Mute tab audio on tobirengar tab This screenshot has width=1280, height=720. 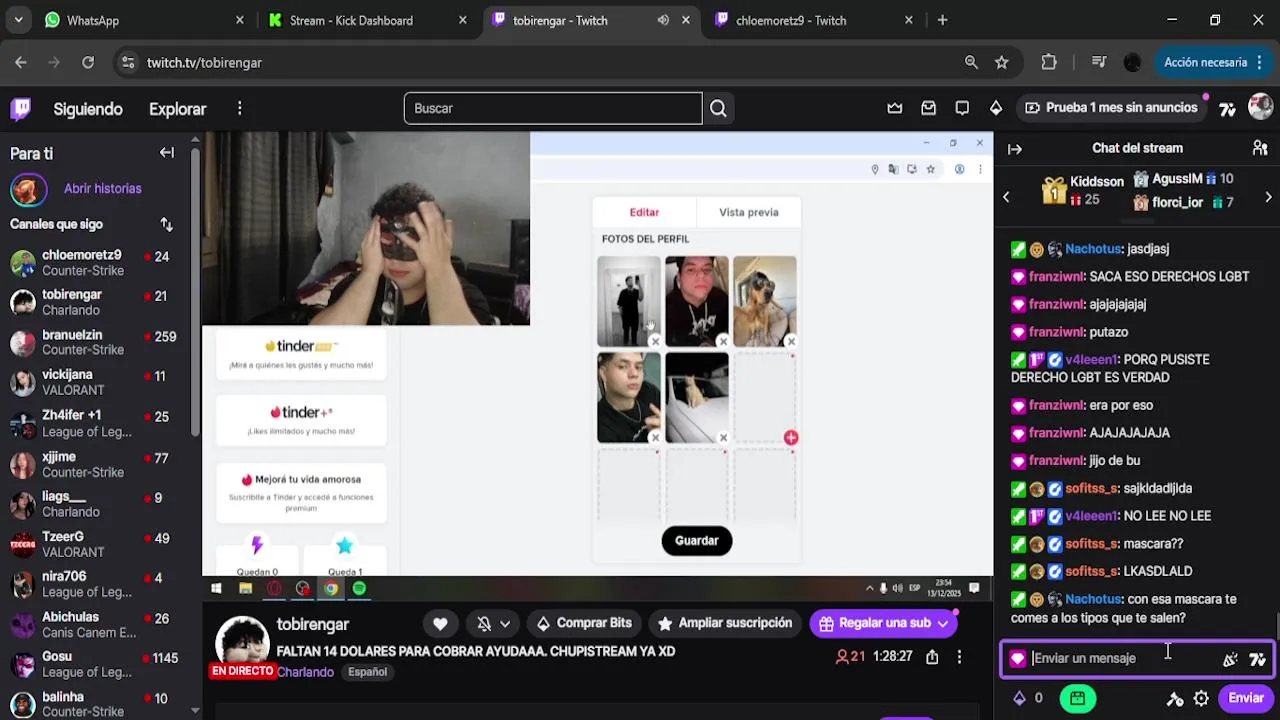pyautogui.click(x=663, y=20)
